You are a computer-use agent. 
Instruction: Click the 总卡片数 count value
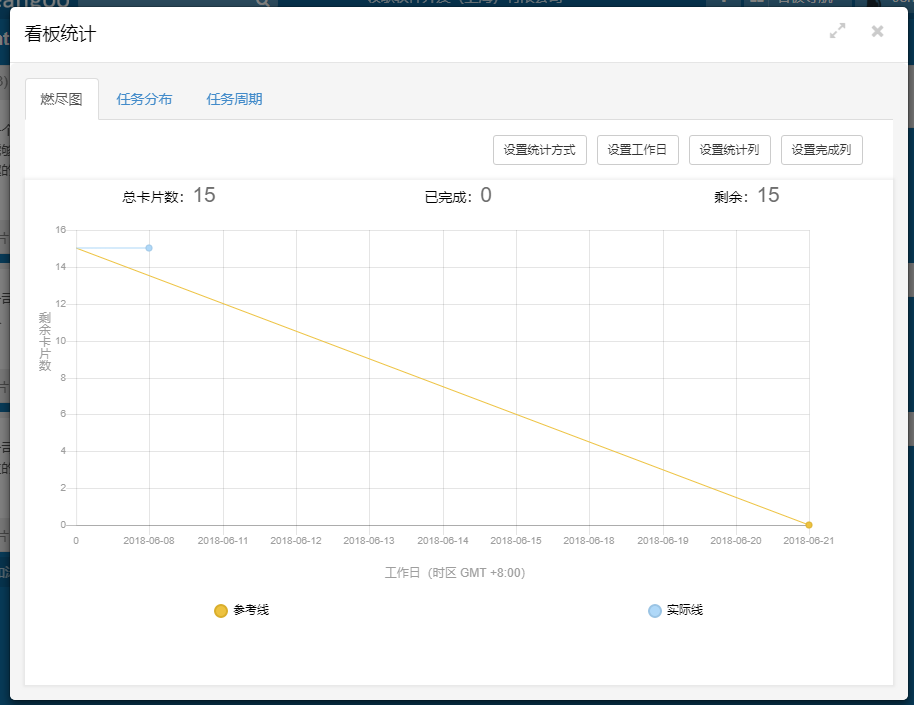(x=204, y=195)
